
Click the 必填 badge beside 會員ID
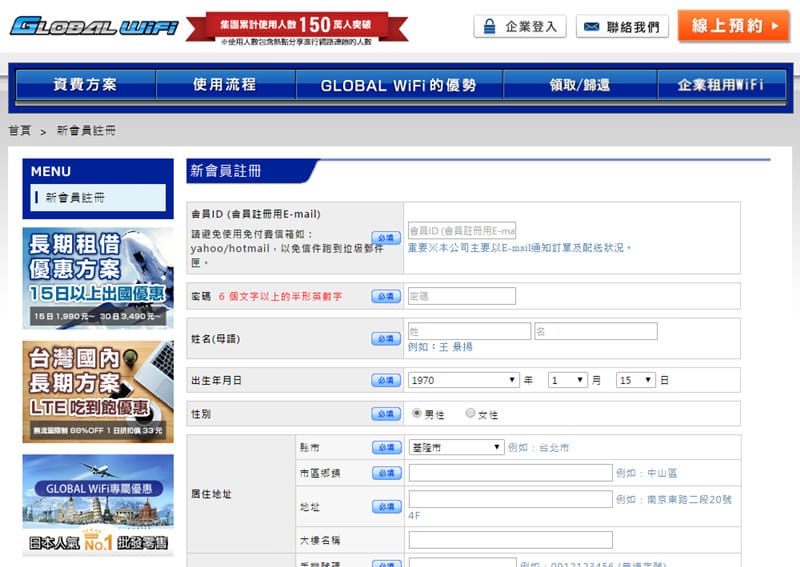click(x=386, y=238)
